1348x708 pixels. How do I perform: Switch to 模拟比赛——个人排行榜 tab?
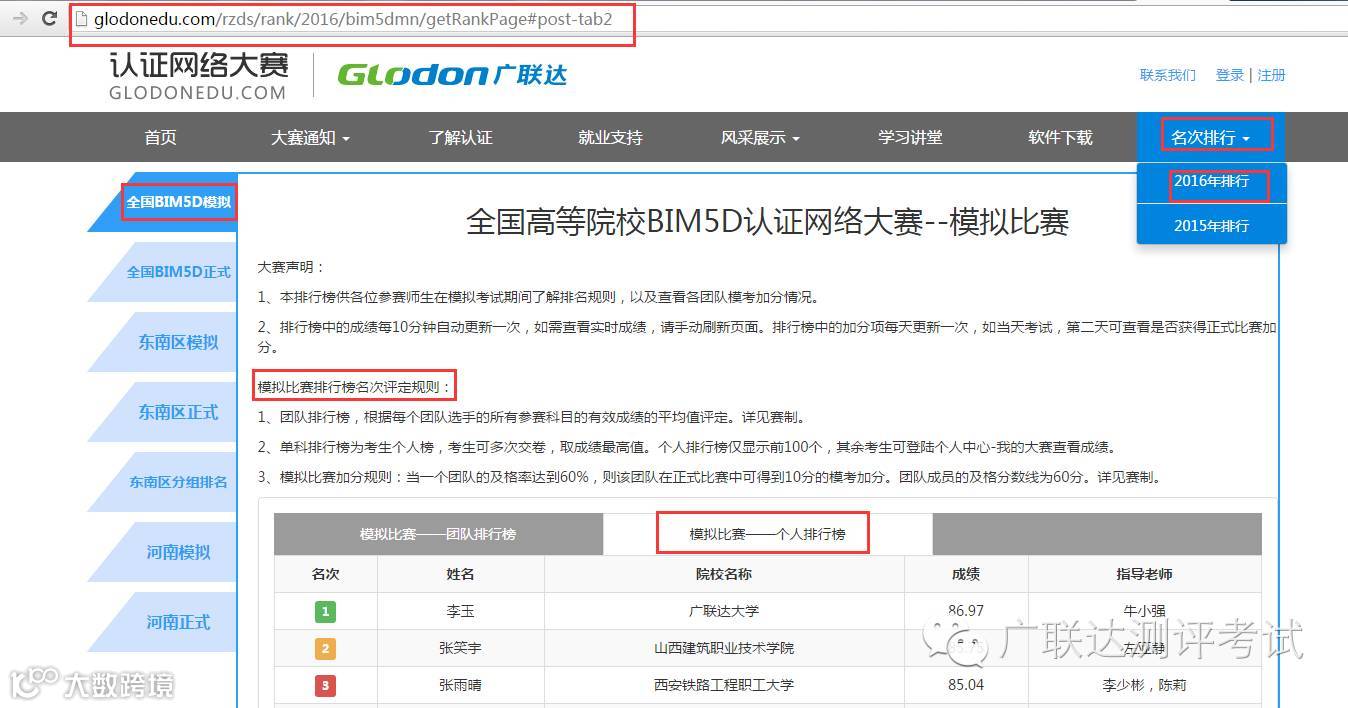767,534
